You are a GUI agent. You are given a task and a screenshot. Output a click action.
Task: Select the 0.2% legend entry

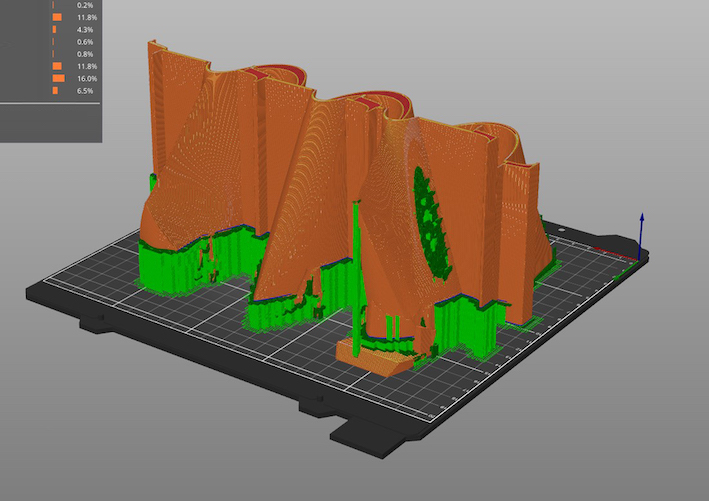(x=86, y=5)
